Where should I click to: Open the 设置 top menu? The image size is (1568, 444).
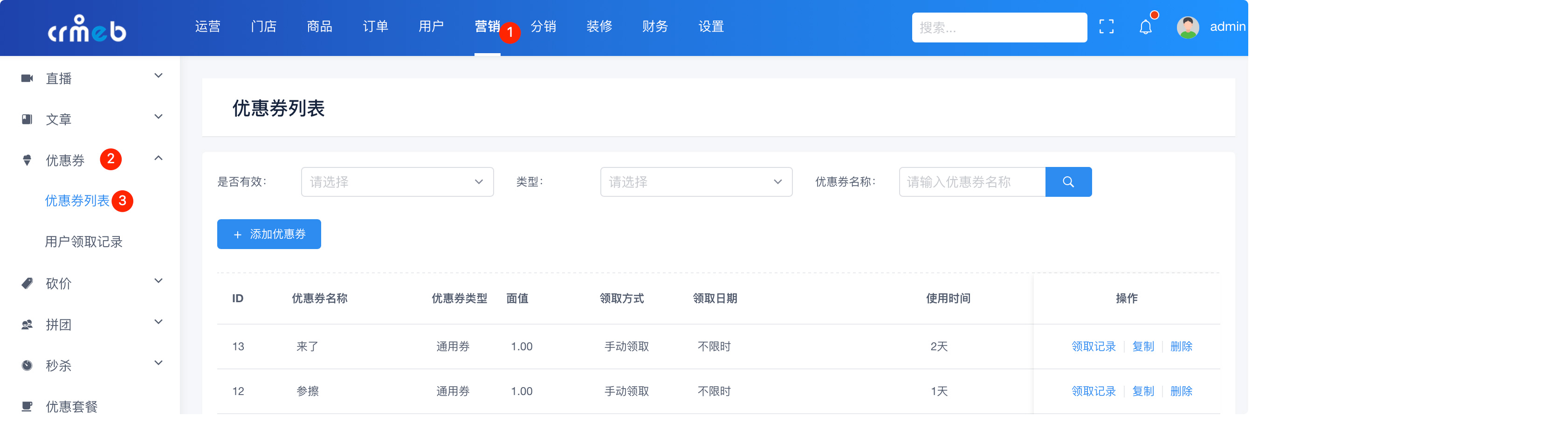click(x=711, y=27)
